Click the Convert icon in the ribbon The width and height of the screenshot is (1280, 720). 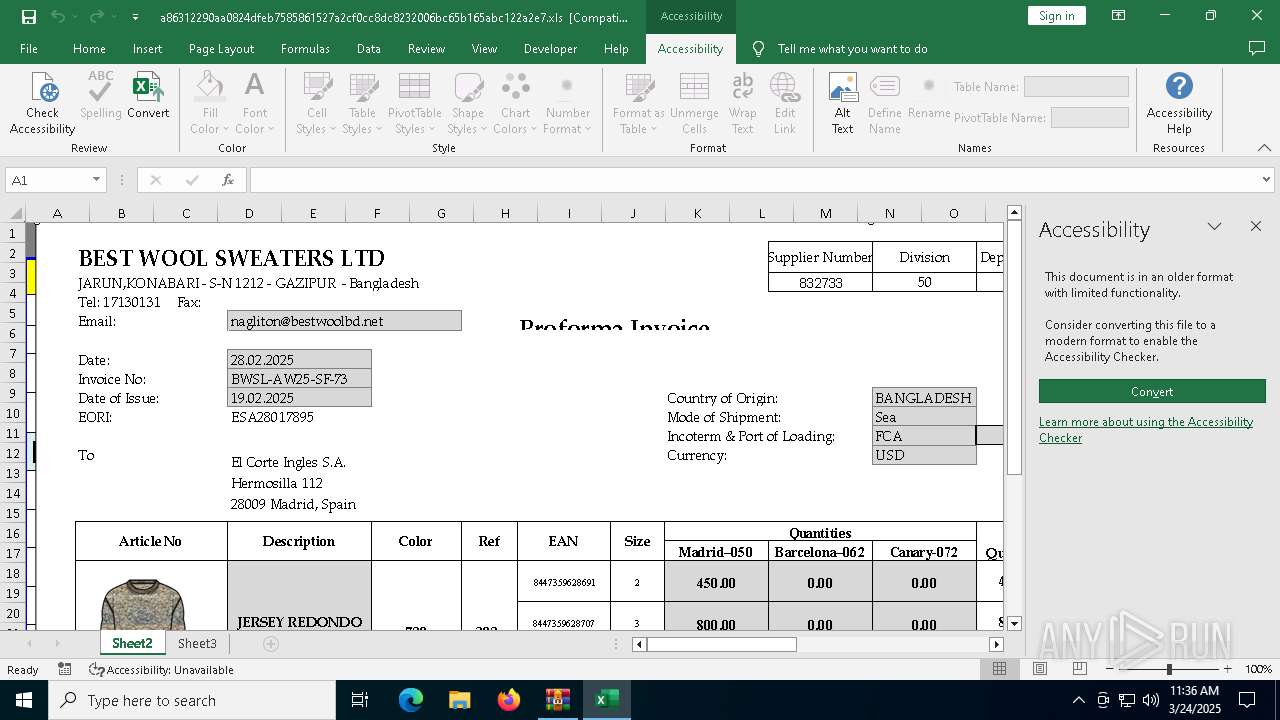(x=148, y=87)
